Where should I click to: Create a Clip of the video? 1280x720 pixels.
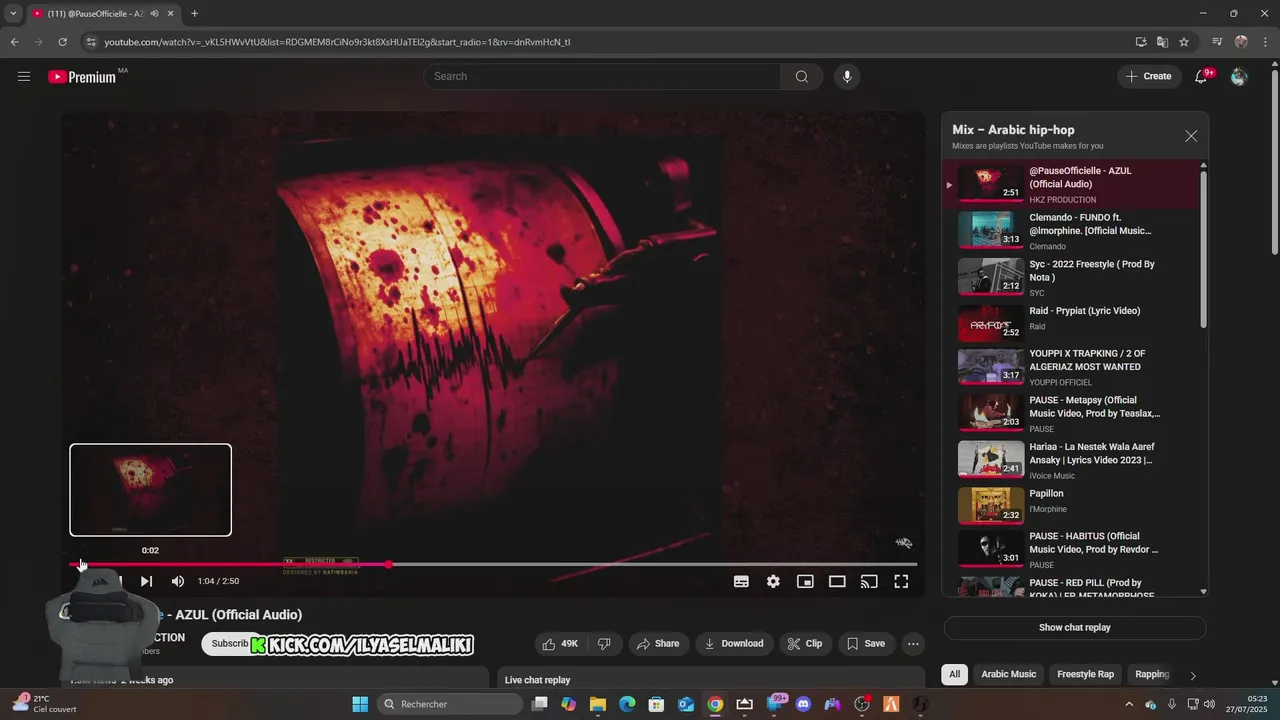coord(805,644)
